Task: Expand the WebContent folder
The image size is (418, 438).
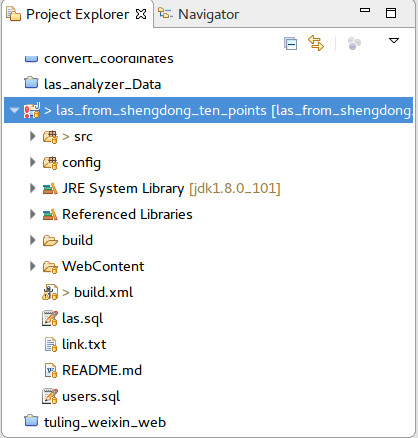Action: (32, 266)
